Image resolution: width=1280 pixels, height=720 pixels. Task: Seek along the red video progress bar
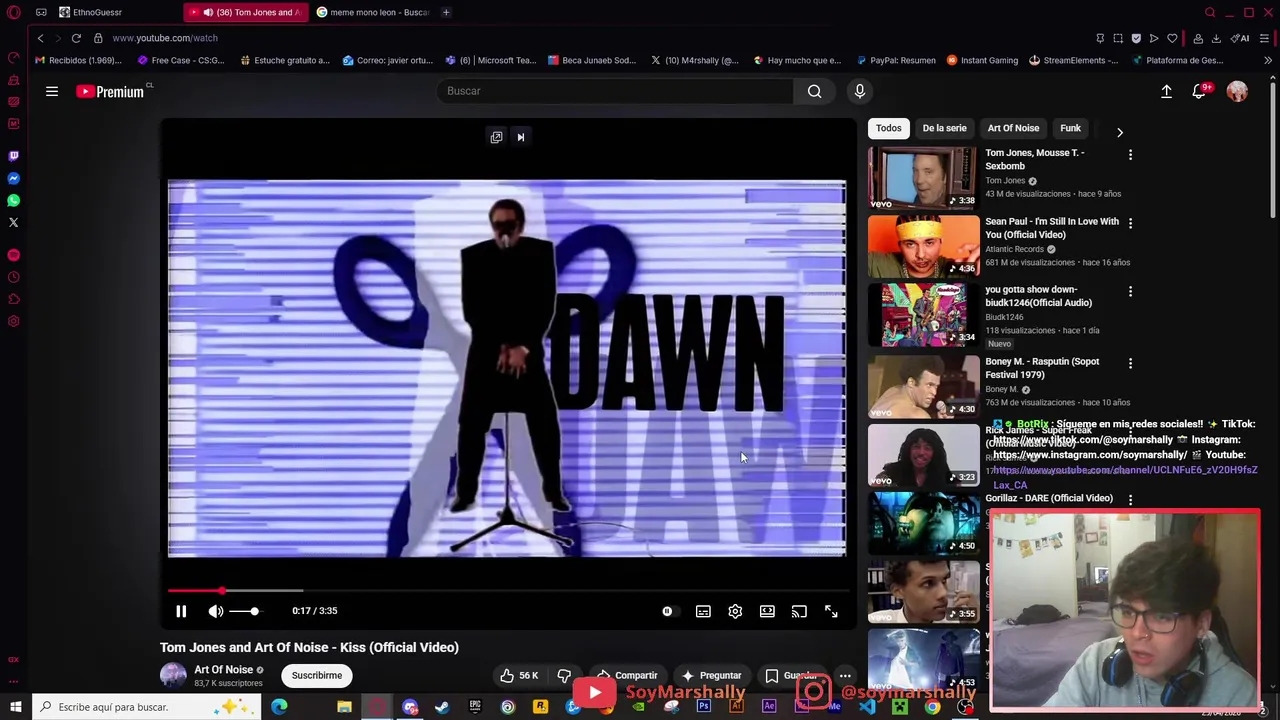pyautogui.click(x=506, y=591)
